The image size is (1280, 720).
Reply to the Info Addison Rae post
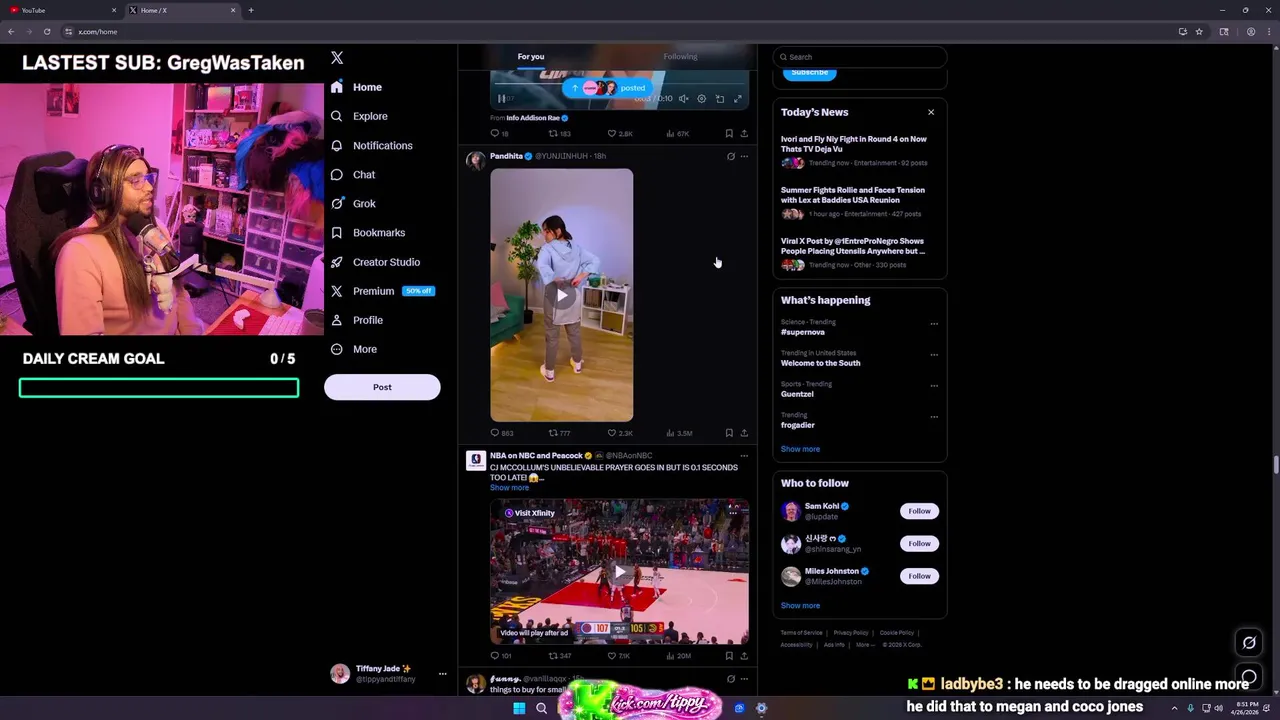point(499,133)
